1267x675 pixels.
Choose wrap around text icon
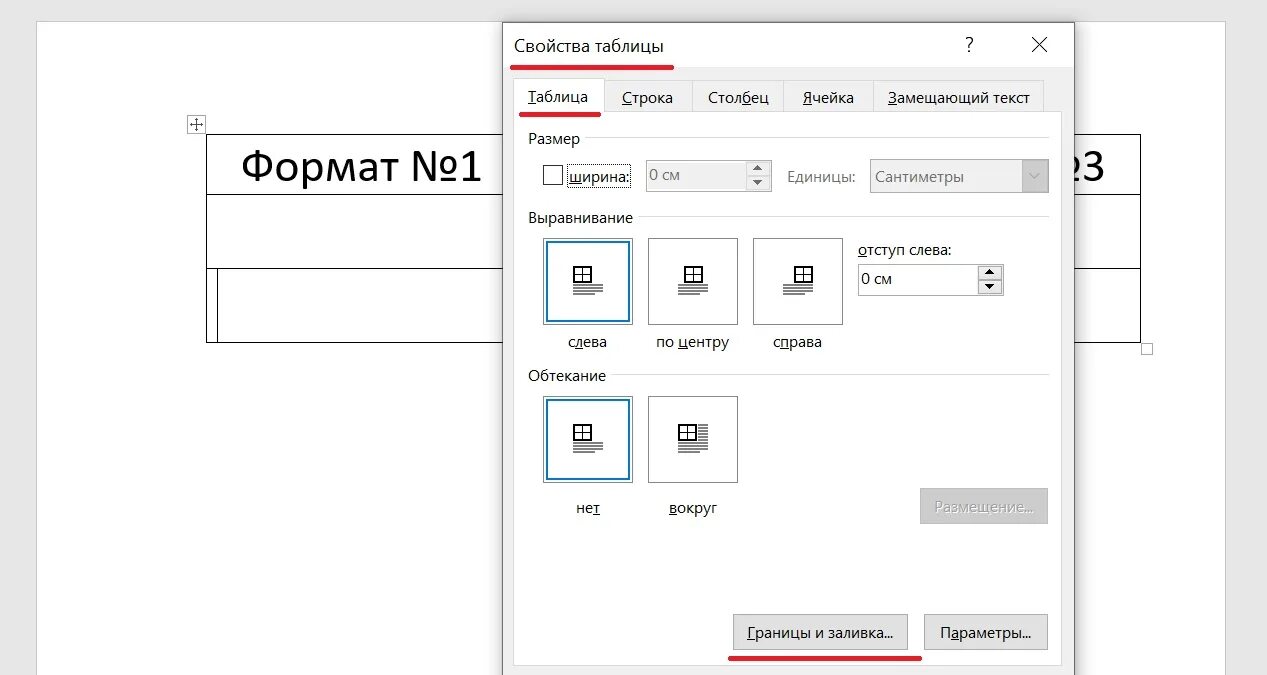click(x=693, y=439)
